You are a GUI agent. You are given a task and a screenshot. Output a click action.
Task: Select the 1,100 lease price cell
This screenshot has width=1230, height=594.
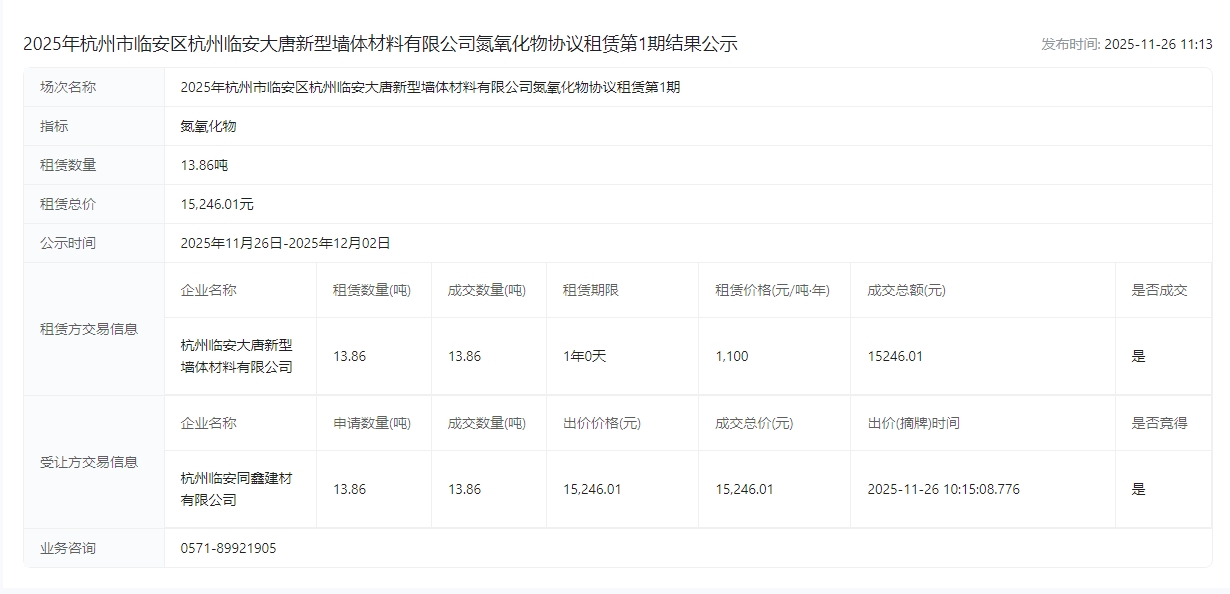[x=731, y=356]
